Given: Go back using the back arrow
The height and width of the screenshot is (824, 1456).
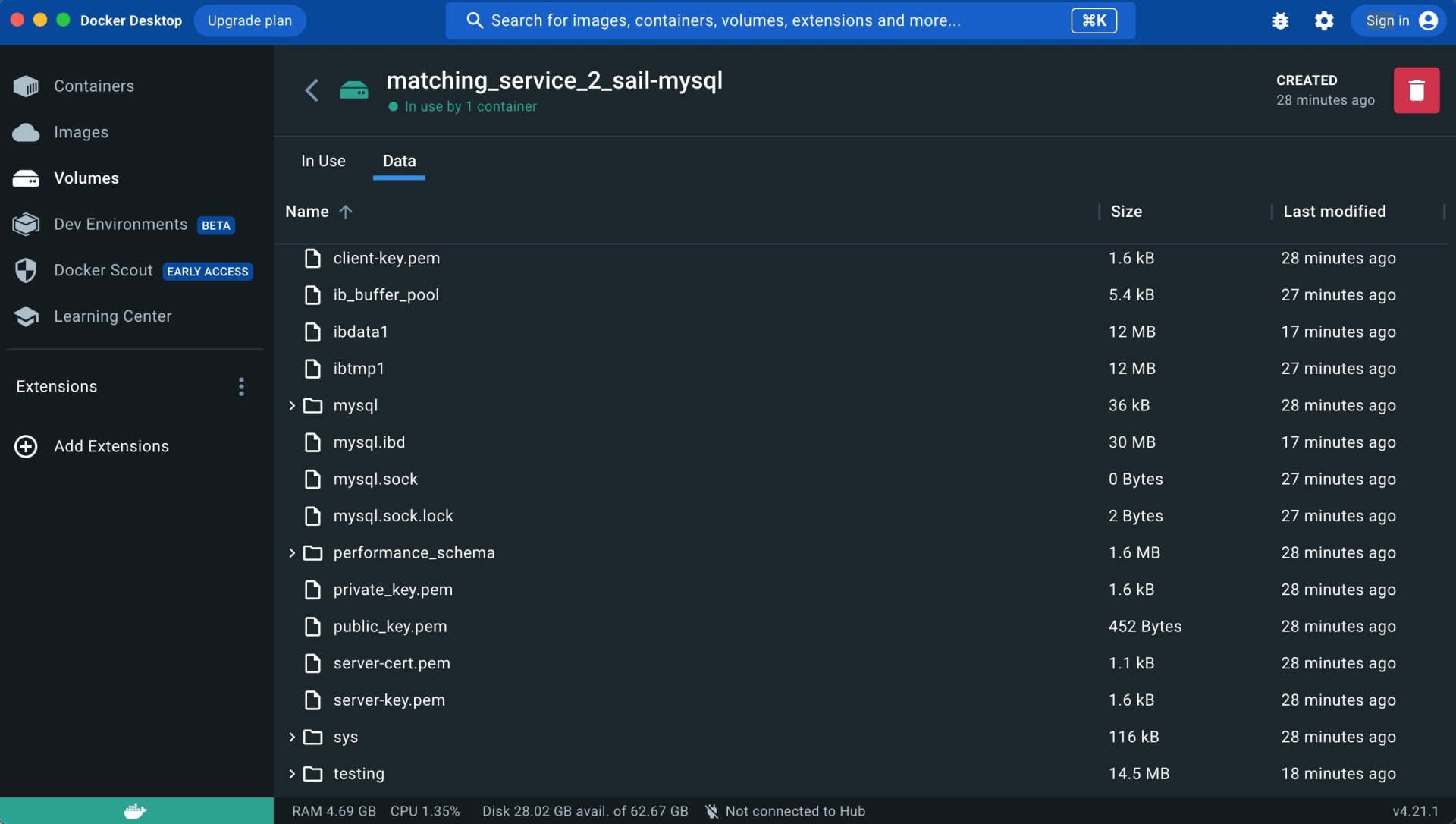Looking at the screenshot, I should (312, 90).
